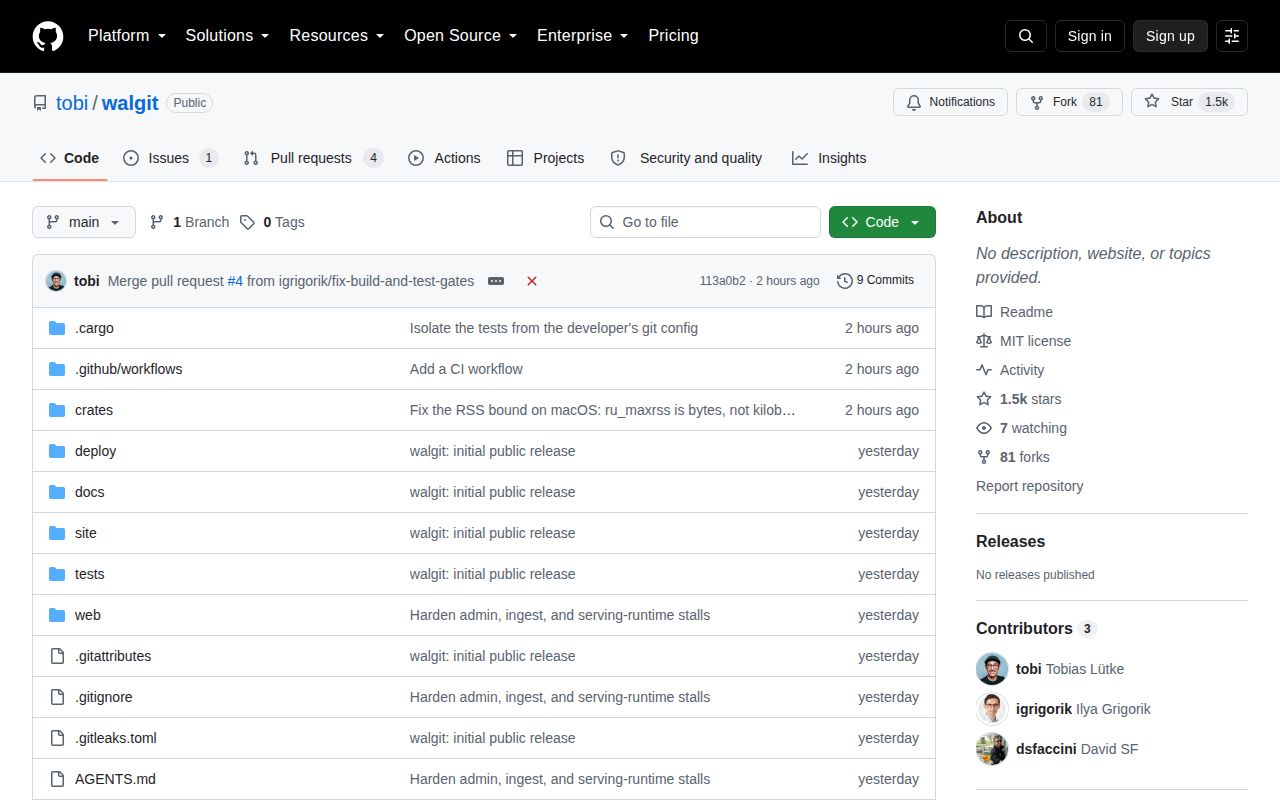Open the Contributors section heading
Image resolution: width=1280 pixels, height=800 pixels.
[1024, 628]
